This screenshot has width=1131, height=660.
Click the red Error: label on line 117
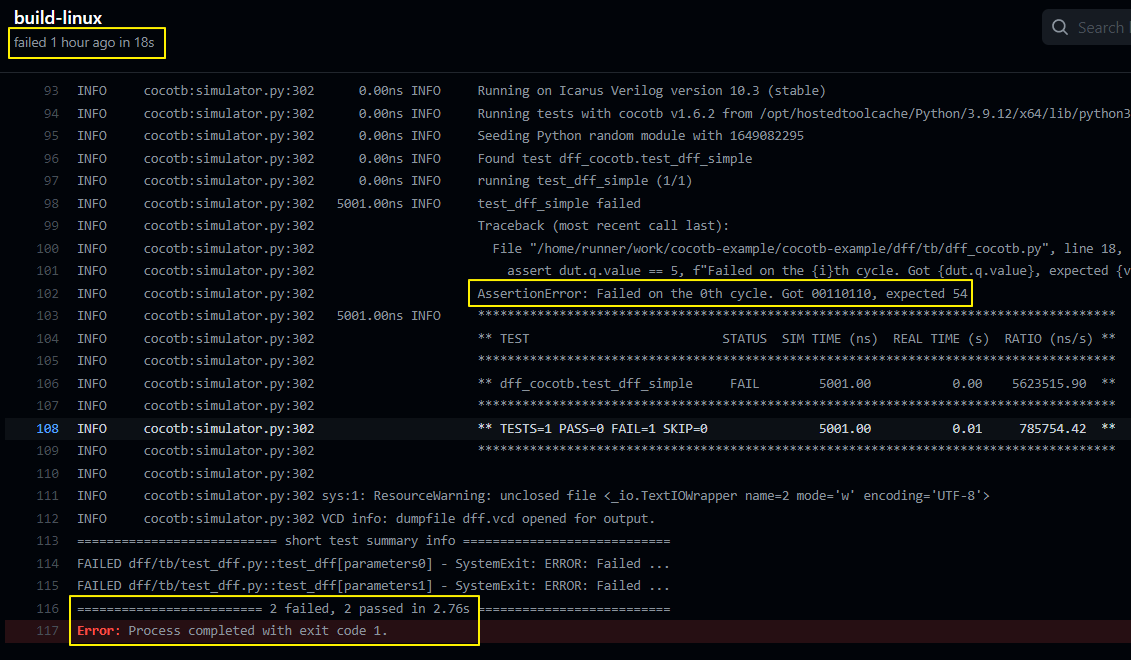(x=100, y=631)
